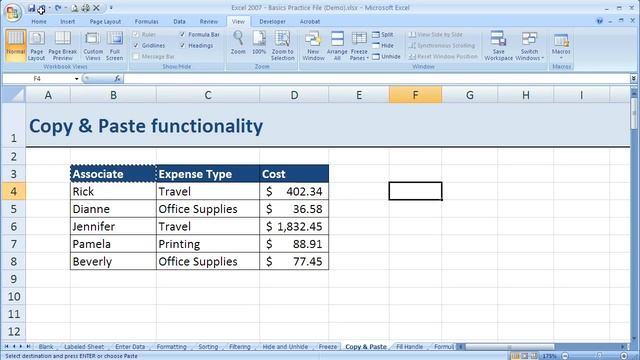The height and width of the screenshot is (360, 640).
Task: Open the Home ribbon tab
Action: (39, 22)
